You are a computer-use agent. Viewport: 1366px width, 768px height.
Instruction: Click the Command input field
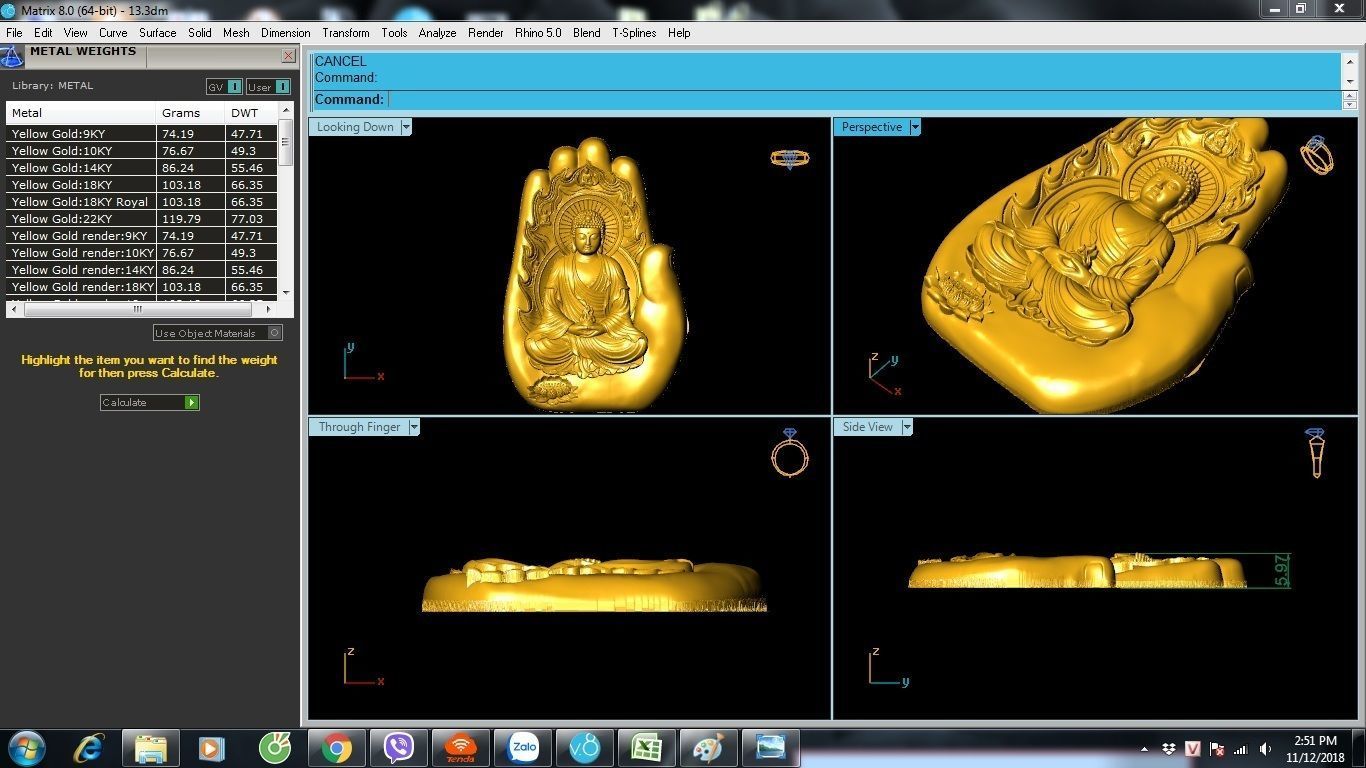point(864,99)
